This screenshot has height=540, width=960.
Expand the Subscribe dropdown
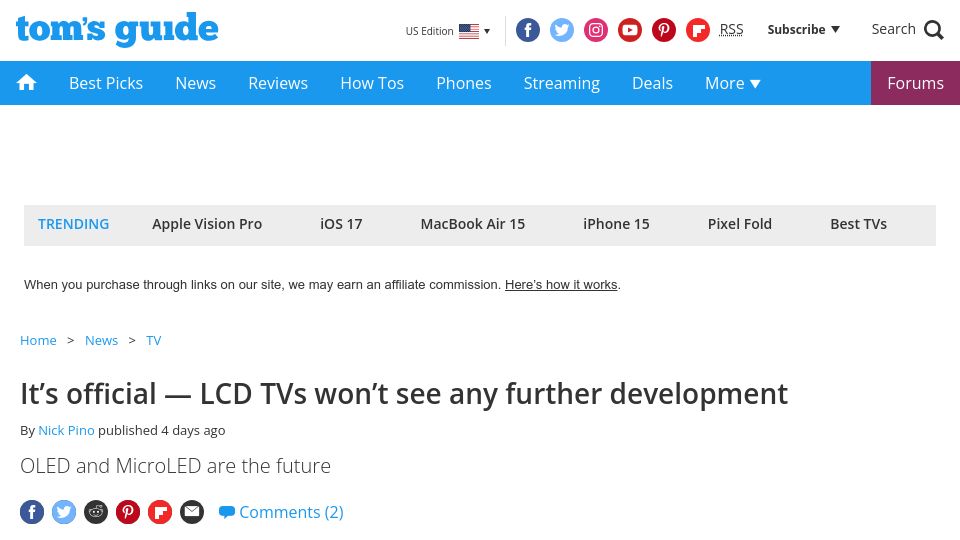pos(803,29)
